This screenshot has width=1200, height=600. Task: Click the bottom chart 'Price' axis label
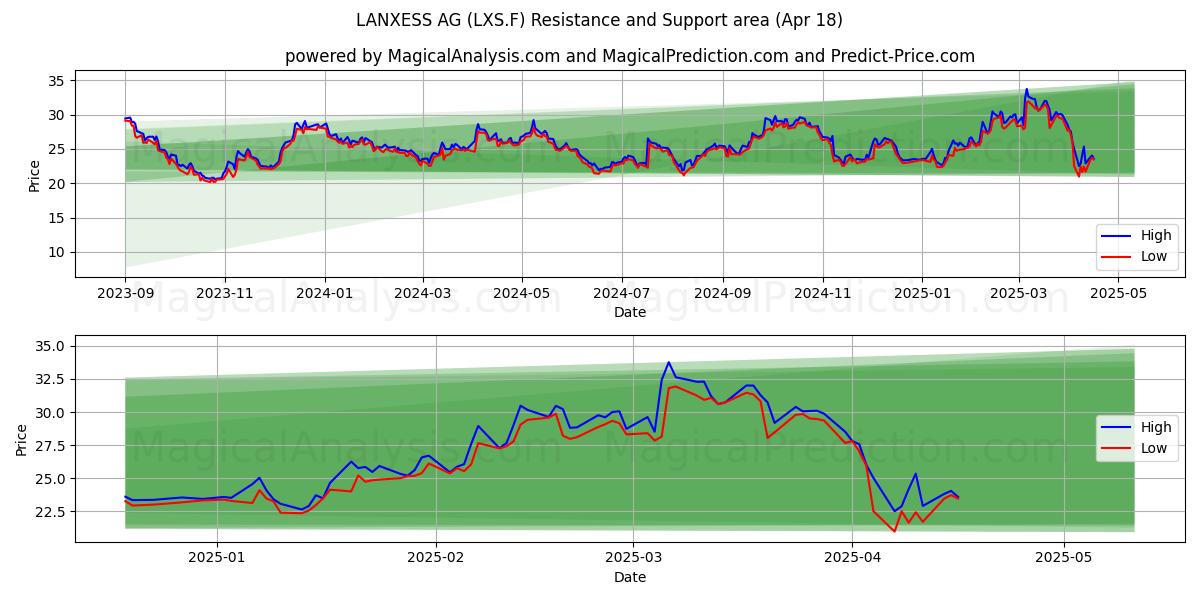21,439
